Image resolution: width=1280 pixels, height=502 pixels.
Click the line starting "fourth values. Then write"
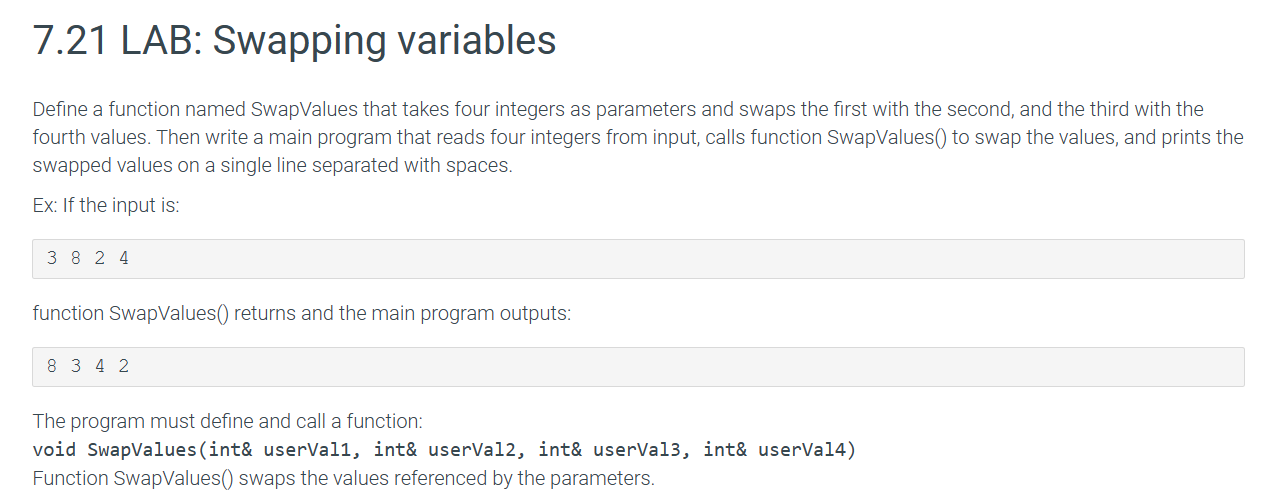(x=638, y=137)
